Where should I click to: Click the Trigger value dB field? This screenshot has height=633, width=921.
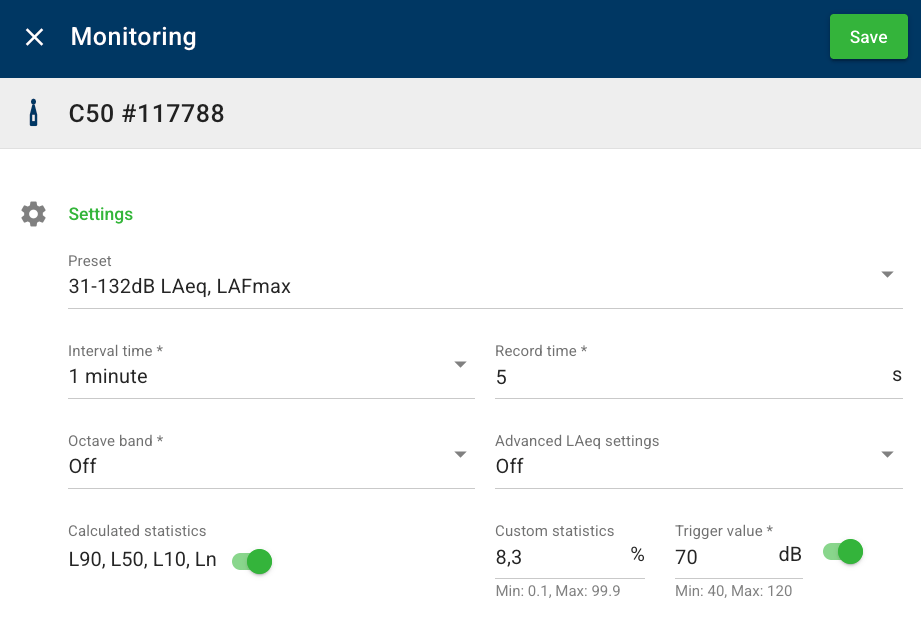pyautogui.click(x=722, y=556)
